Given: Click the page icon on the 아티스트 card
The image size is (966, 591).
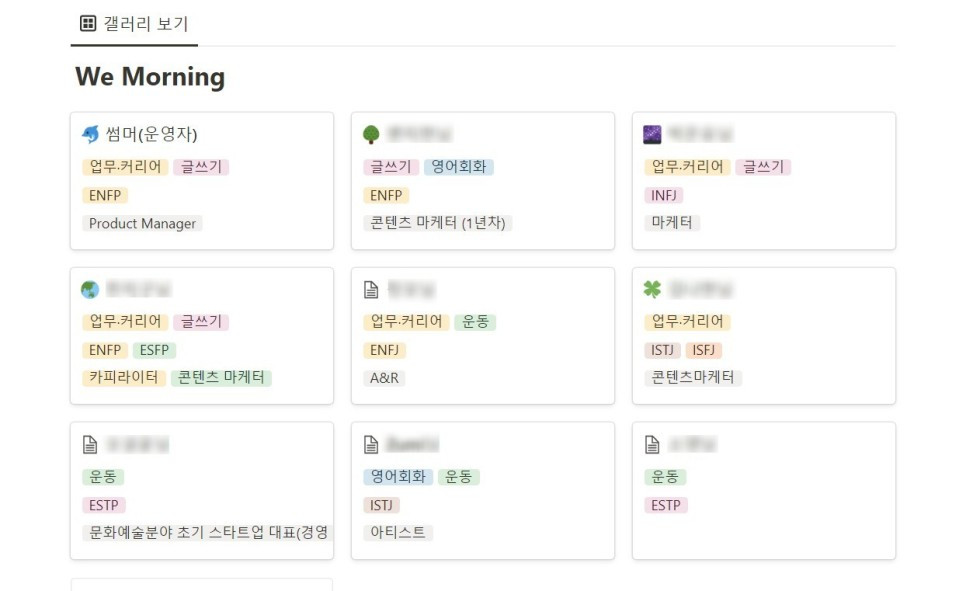Looking at the screenshot, I should [371, 444].
